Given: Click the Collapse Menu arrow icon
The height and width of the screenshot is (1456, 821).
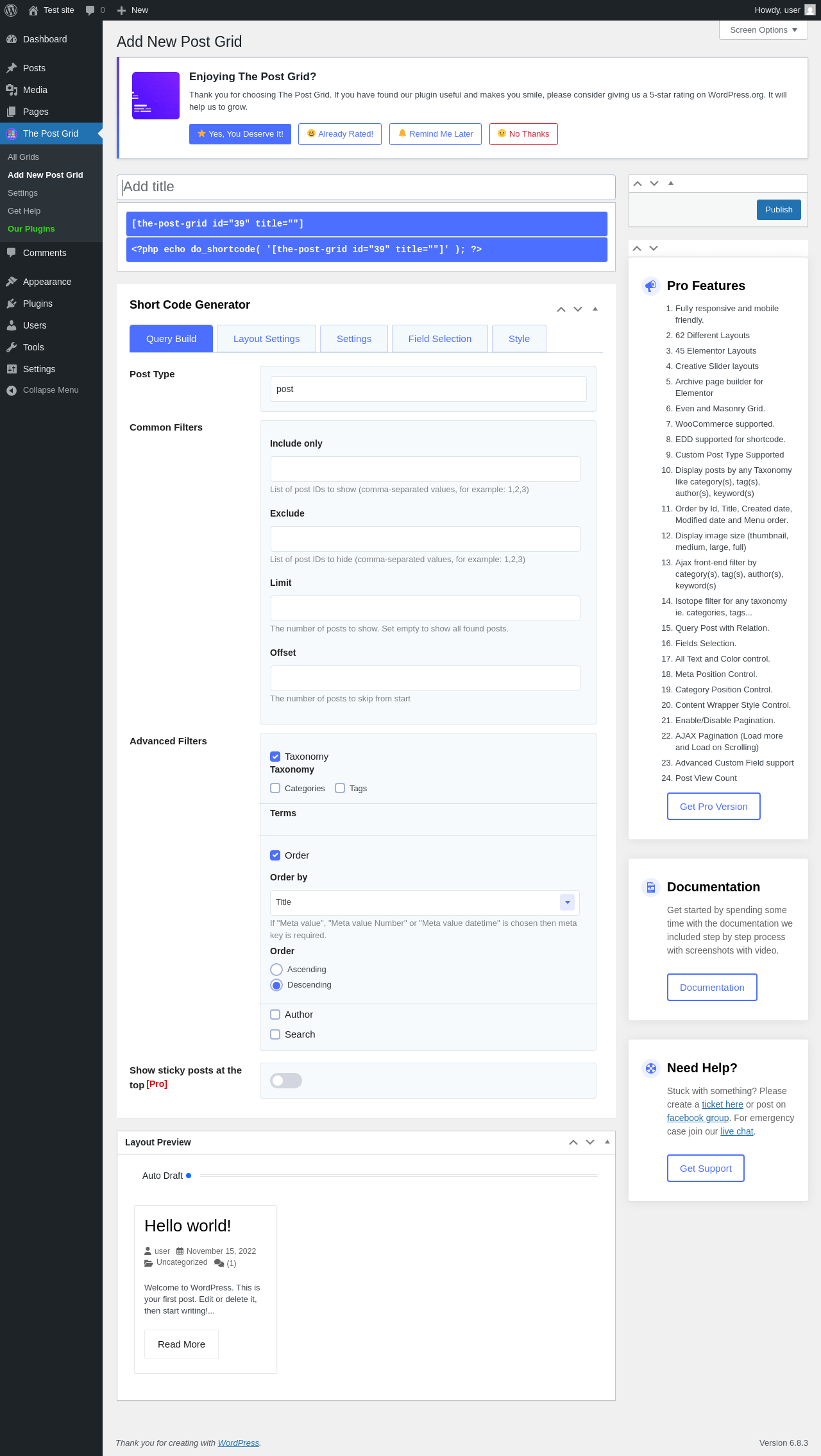Looking at the screenshot, I should (12, 390).
